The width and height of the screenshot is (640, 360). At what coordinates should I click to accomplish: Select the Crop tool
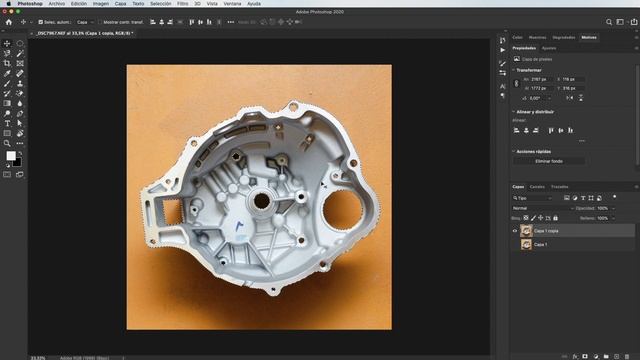click(7, 63)
